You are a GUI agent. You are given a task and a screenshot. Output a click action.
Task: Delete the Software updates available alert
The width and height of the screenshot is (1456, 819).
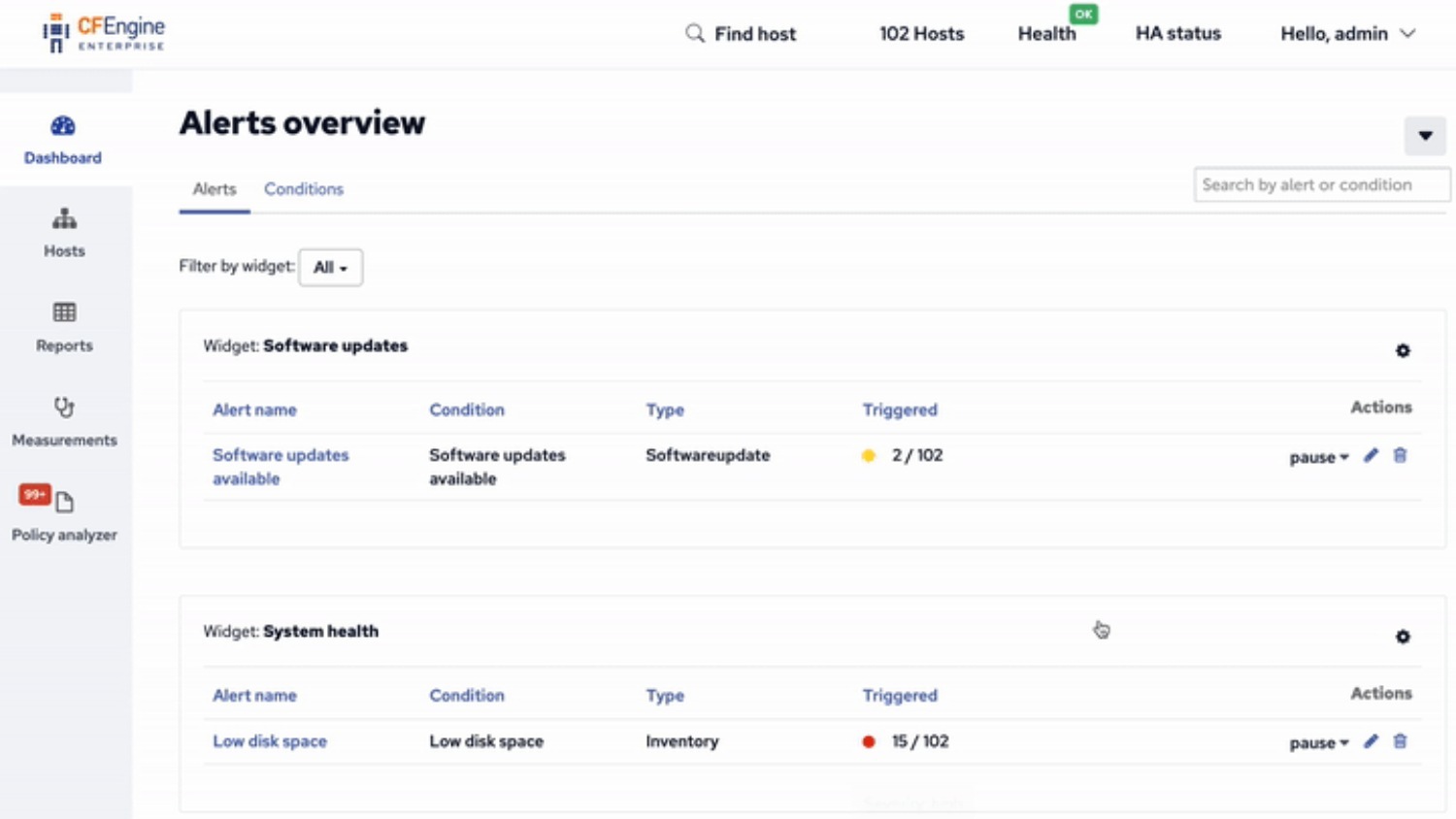(x=1400, y=455)
